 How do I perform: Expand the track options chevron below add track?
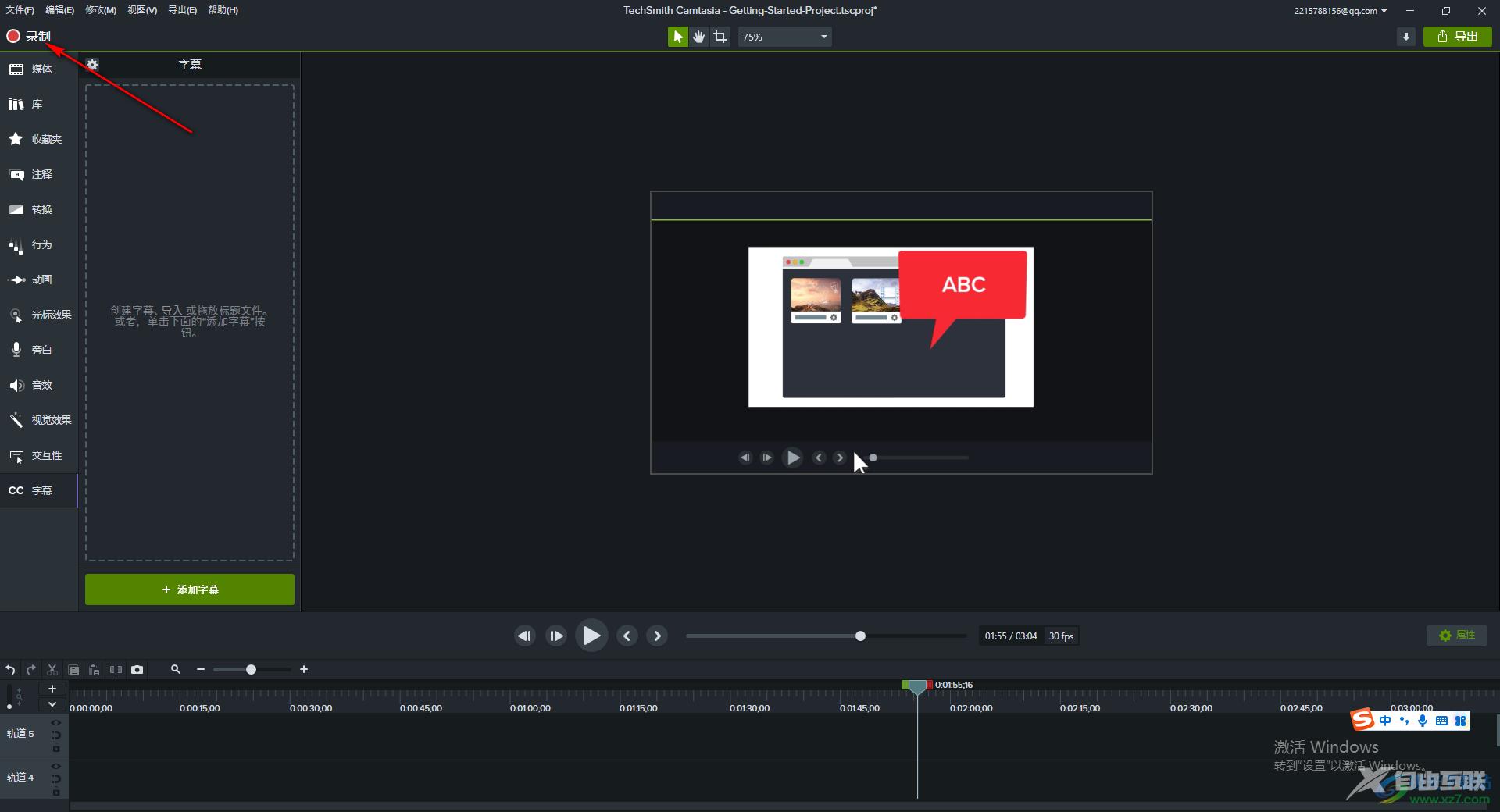[x=52, y=703]
